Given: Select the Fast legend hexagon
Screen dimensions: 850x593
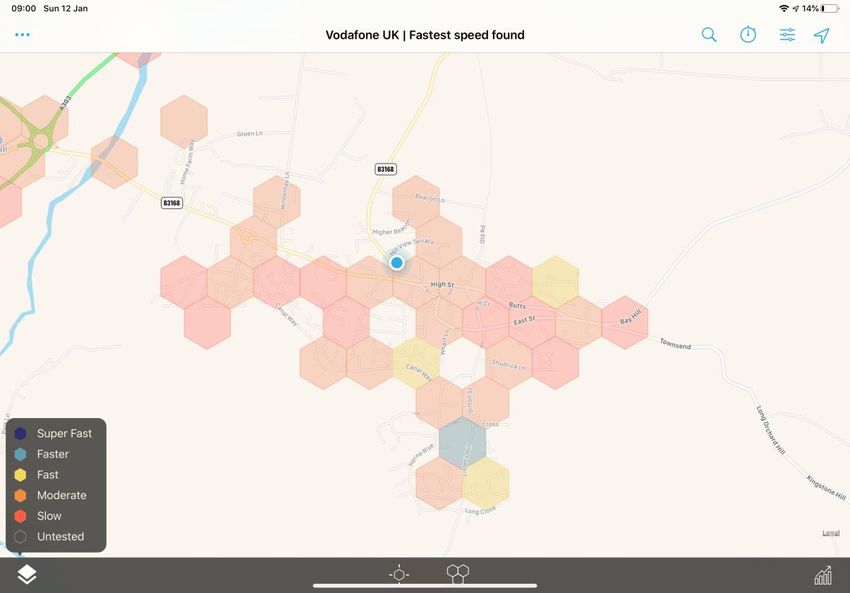Looking at the screenshot, I should [20, 475].
